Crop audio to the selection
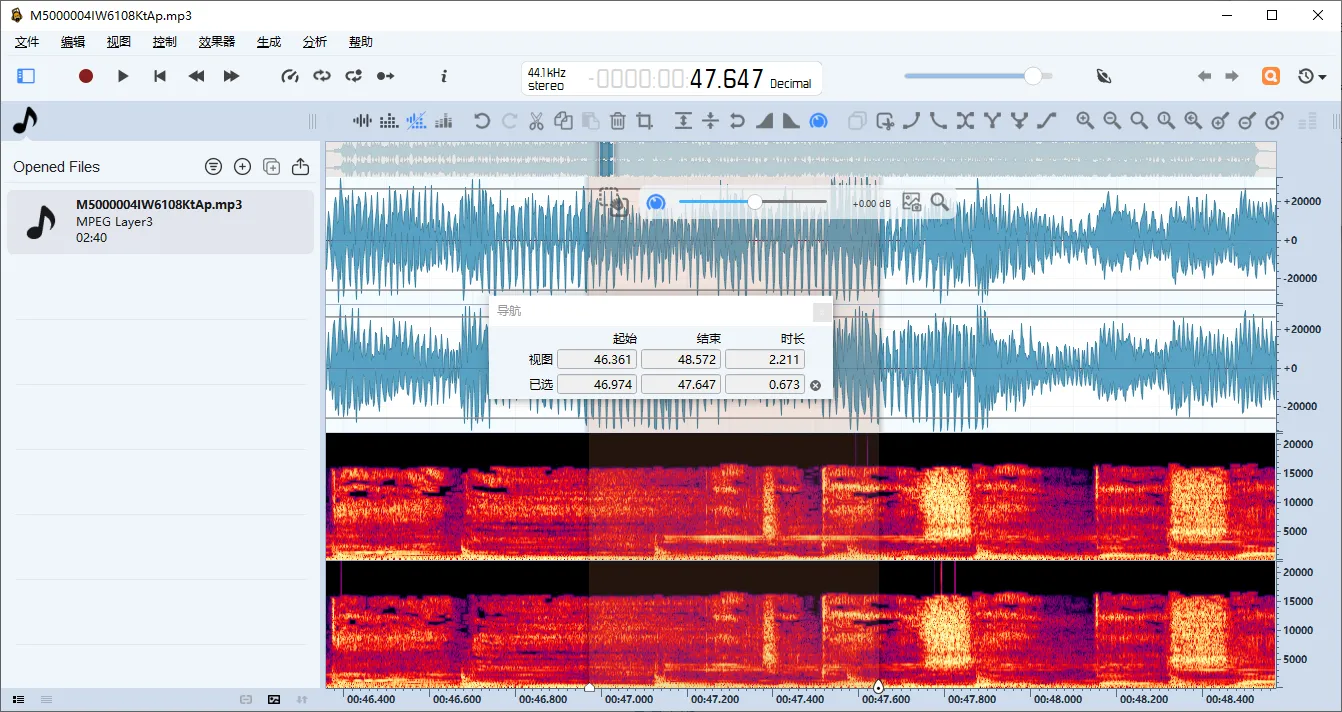 coord(645,121)
